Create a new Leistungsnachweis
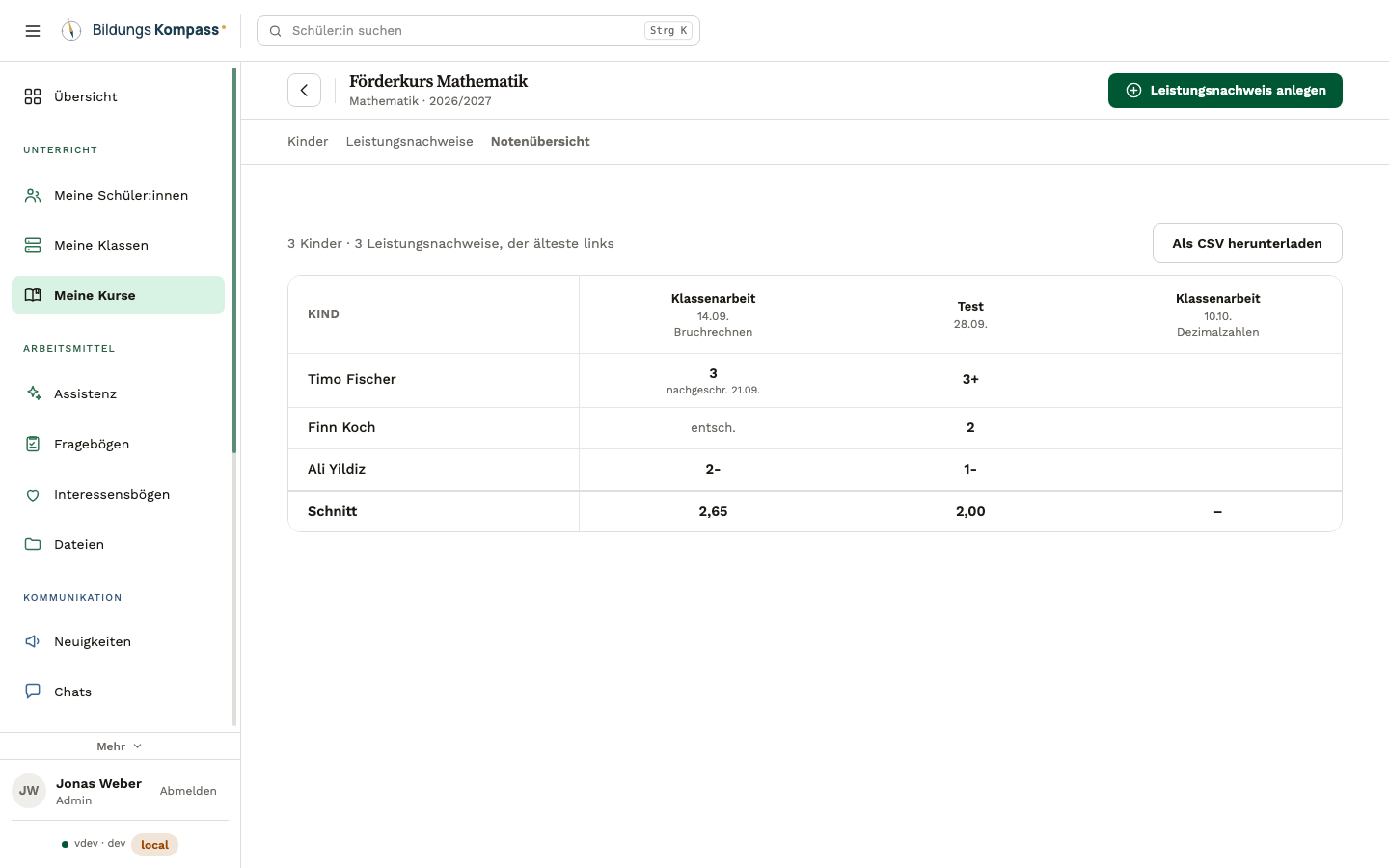This screenshot has width=1389, height=868. 1225,91
